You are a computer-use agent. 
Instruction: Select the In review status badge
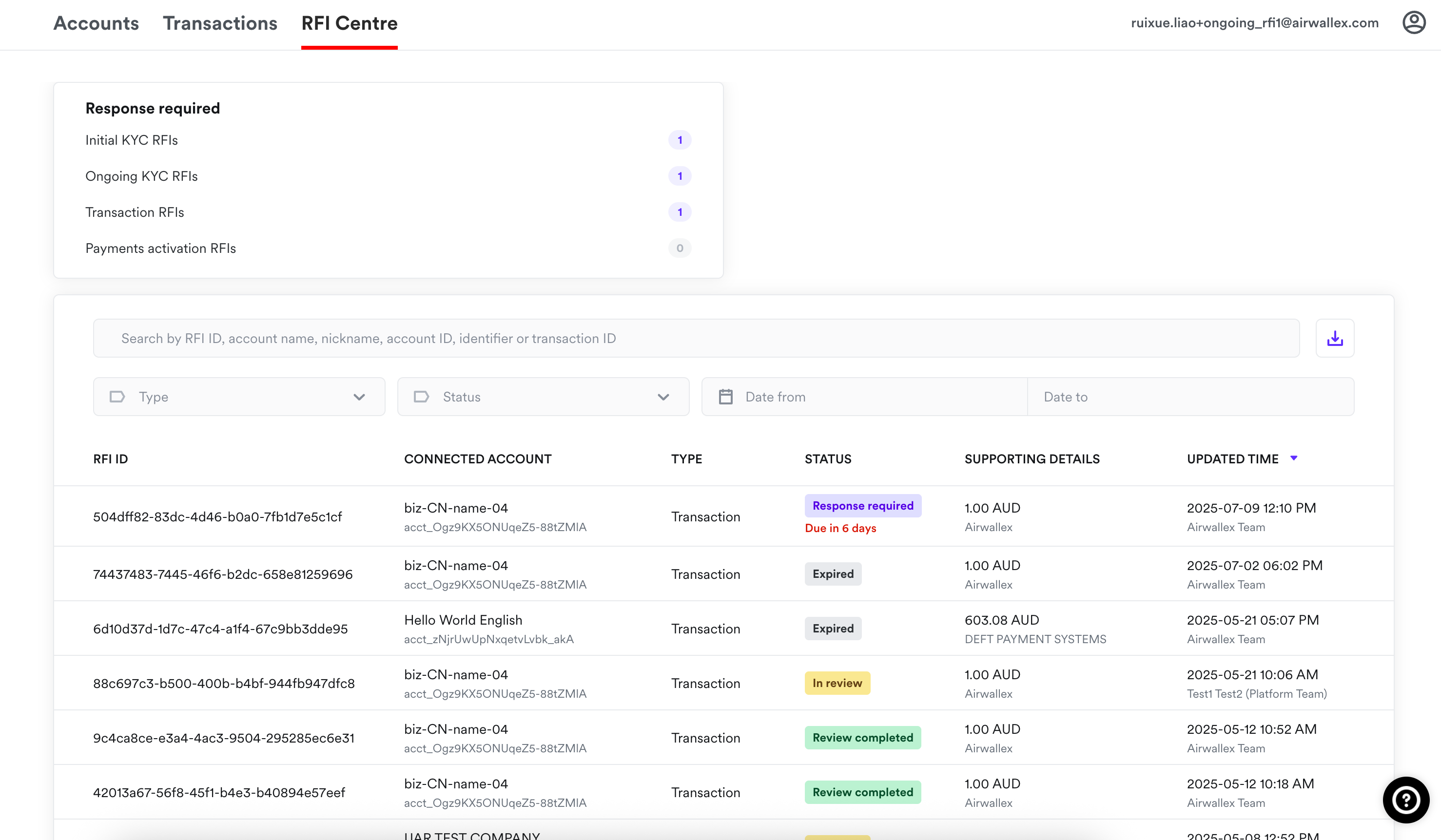pos(837,683)
